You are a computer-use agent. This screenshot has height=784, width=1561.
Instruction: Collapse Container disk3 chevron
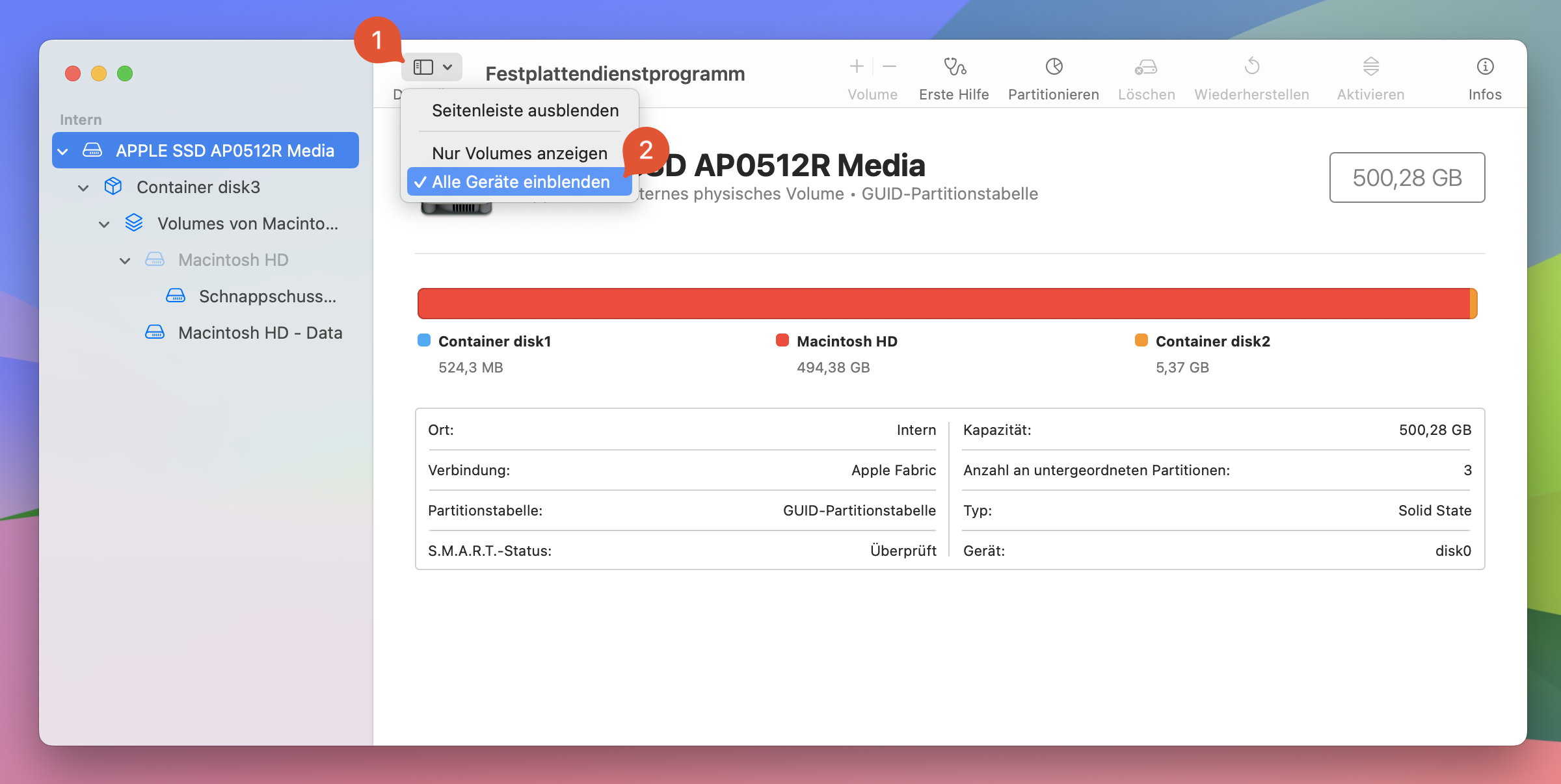83,188
